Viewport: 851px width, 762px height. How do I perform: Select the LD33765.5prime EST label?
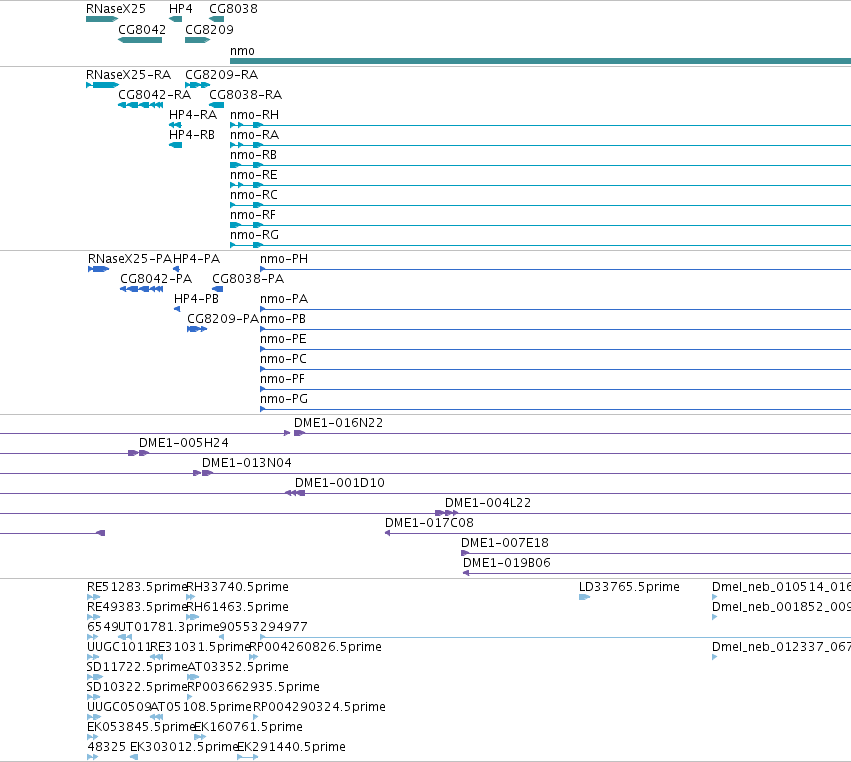[x=629, y=587]
